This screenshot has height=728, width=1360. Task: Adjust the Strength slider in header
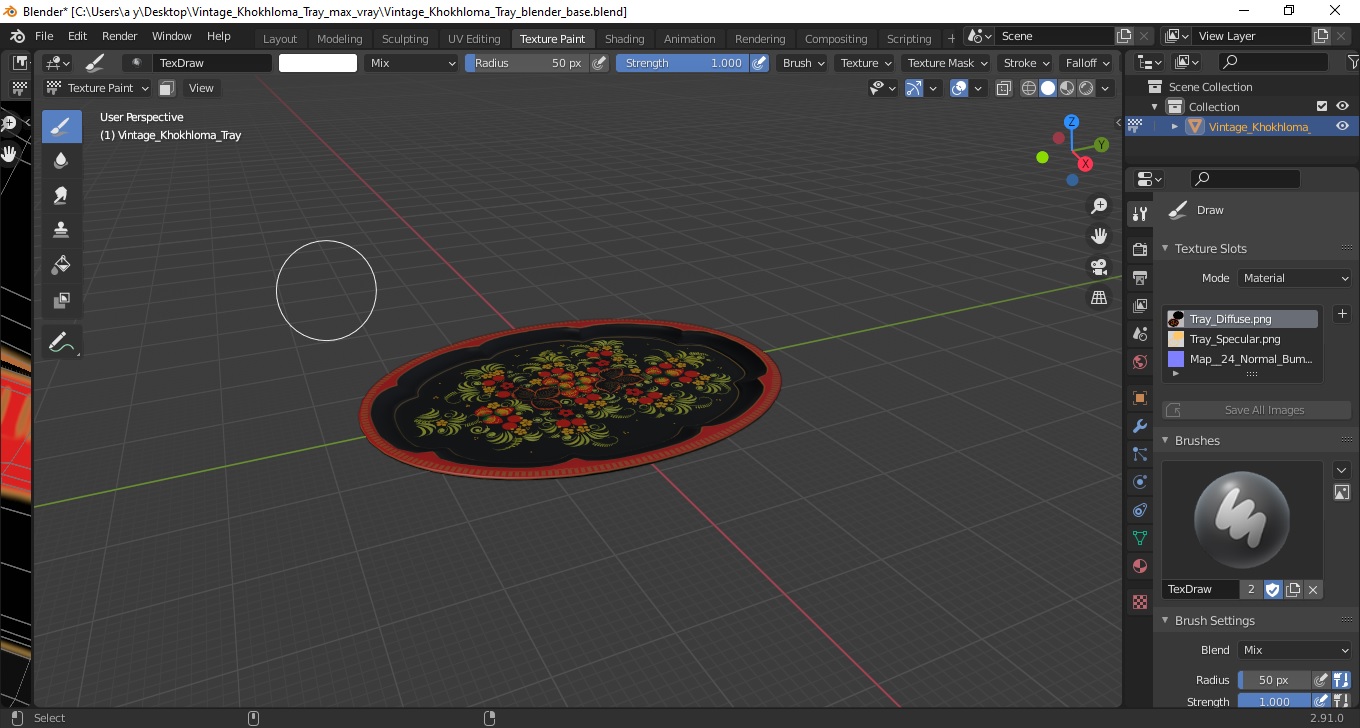point(682,63)
